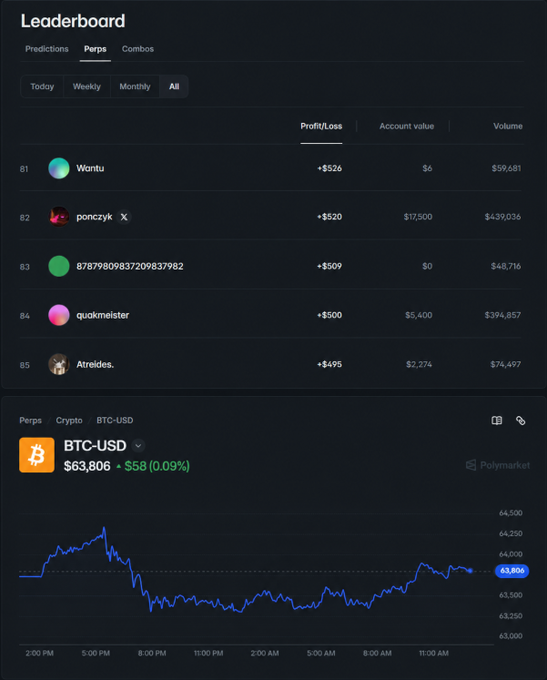Screen dimensions: 547x680
Task: Click green avatar of 8787980983720983​7982
Action: click(59, 266)
